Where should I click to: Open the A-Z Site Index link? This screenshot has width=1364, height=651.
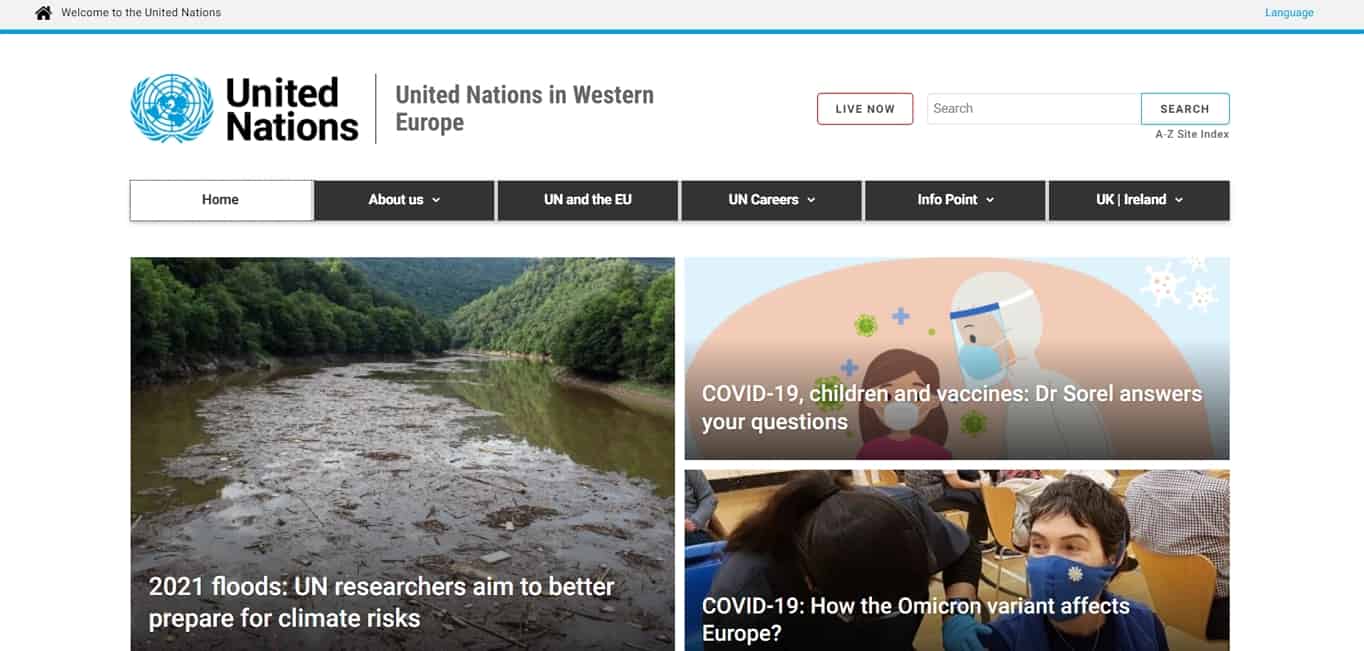1192,134
